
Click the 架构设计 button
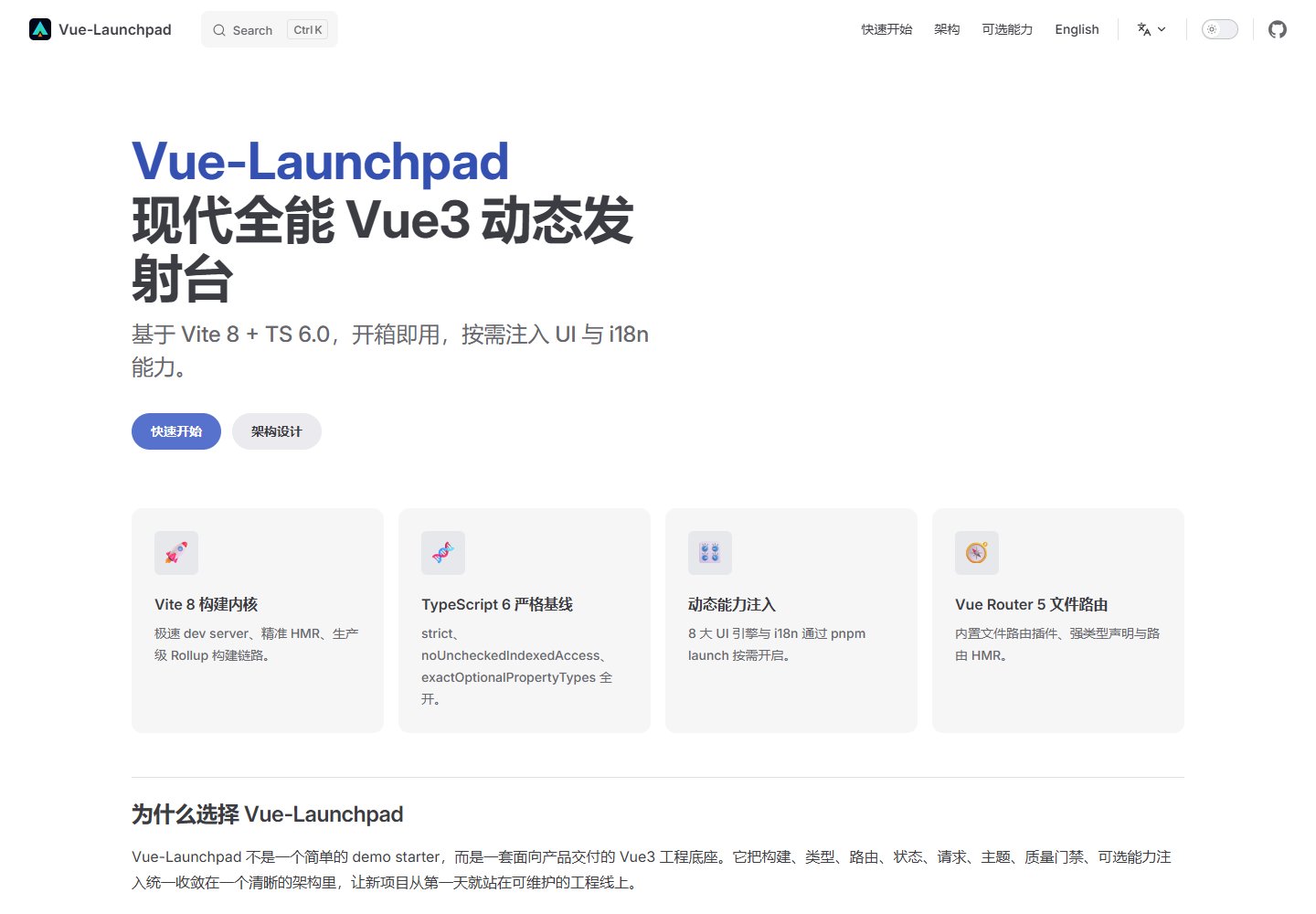(277, 431)
